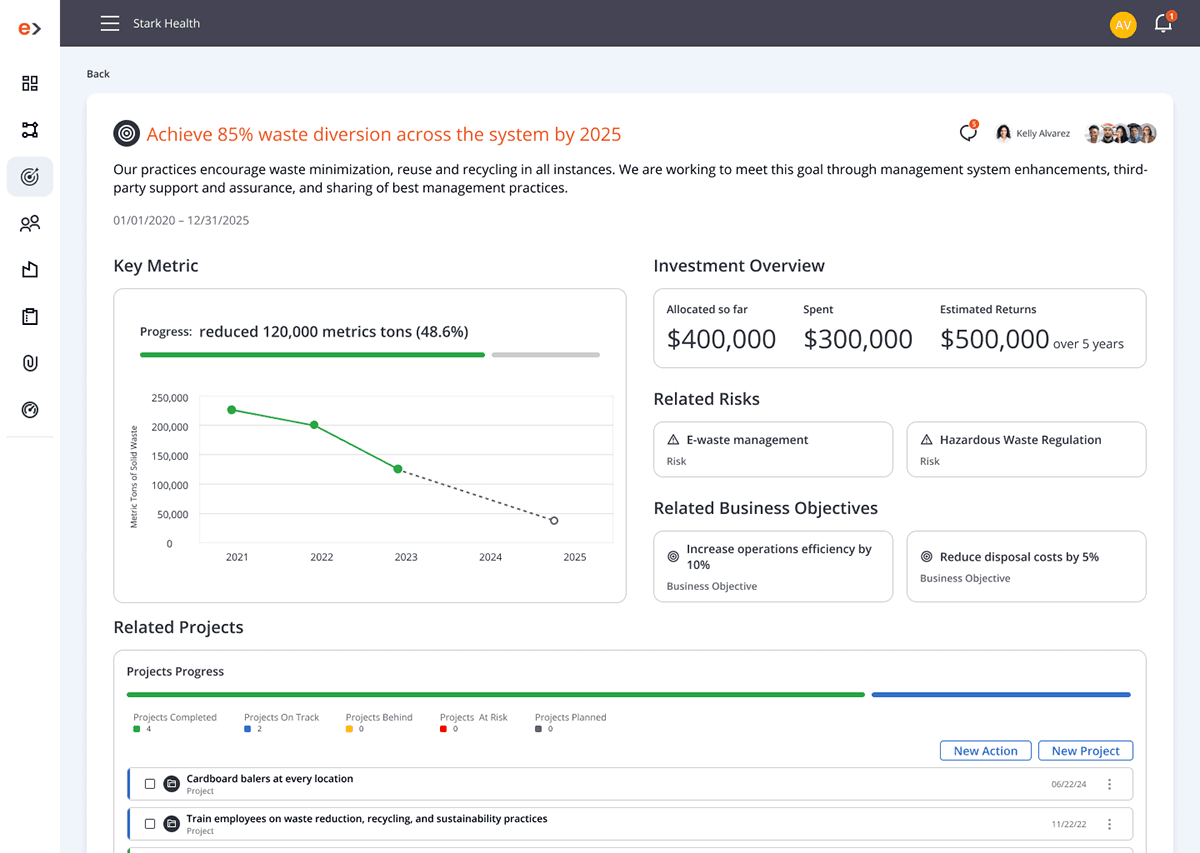Click the green Key Metric progress bar
The image size is (1200, 853).
(x=312, y=354)
